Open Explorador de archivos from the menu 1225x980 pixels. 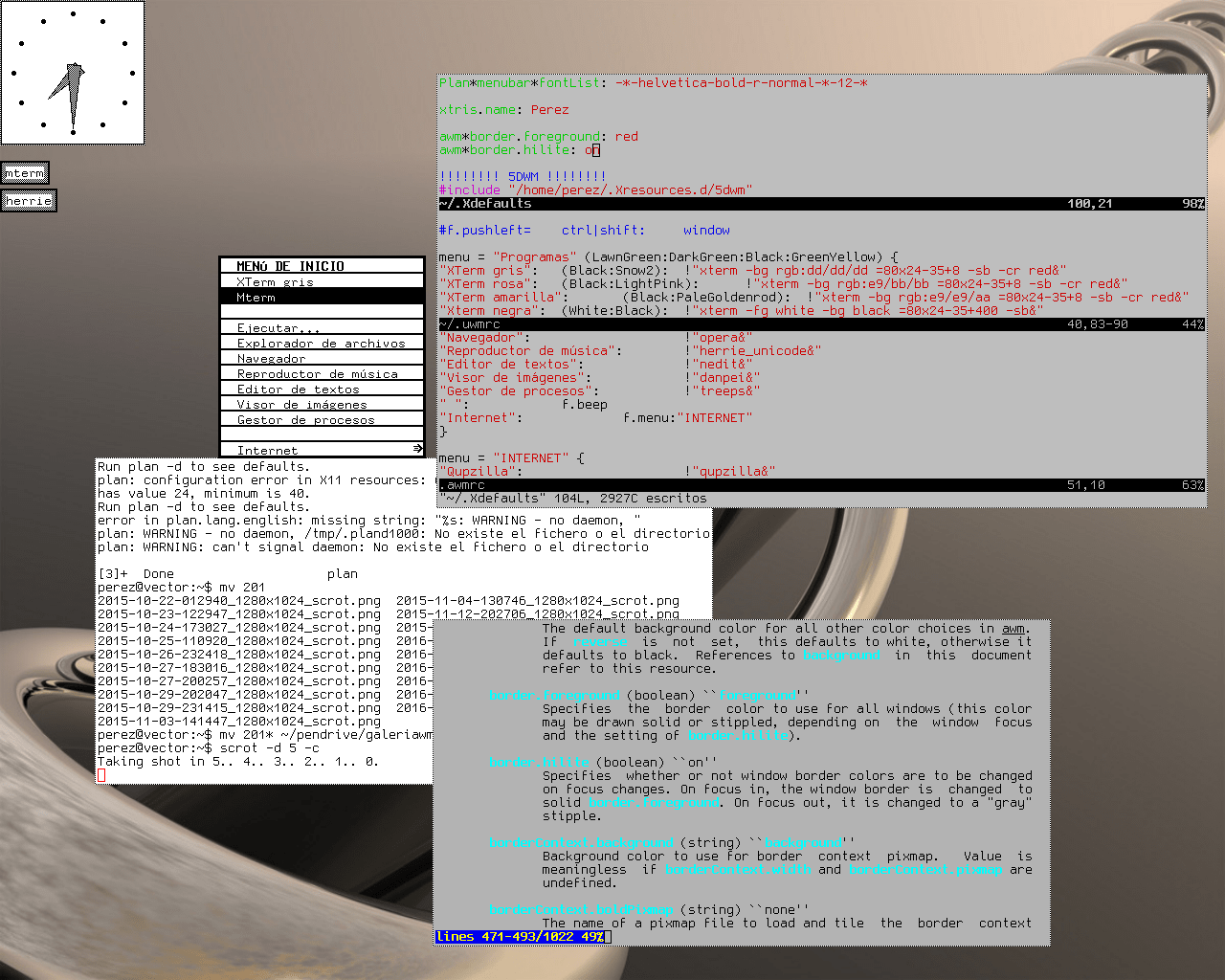pos(322,343)
